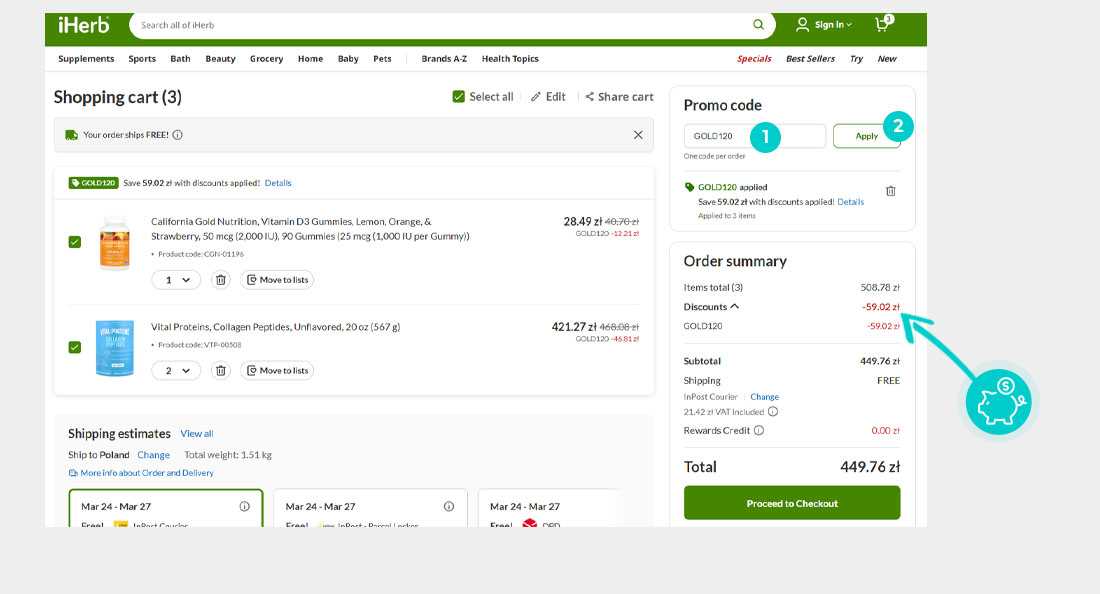Click the Edit pencil icon
This screenshot has width=1100, height=594.
click(x=536, y=97)
